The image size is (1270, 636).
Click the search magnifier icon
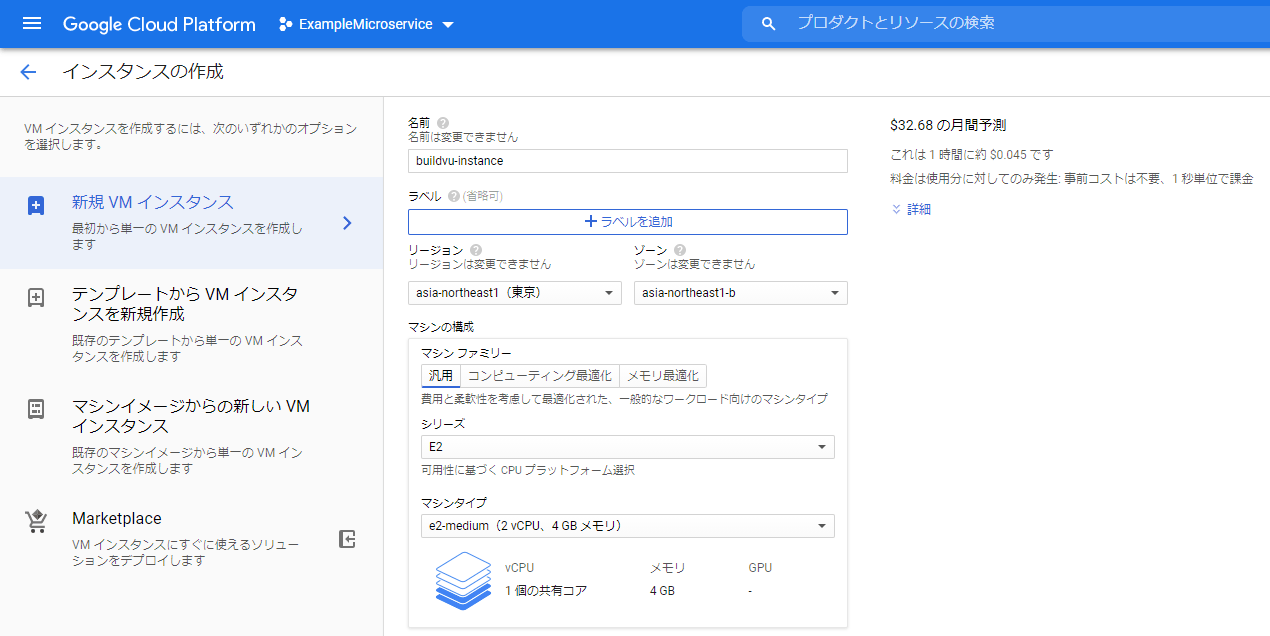click(769, 24)
